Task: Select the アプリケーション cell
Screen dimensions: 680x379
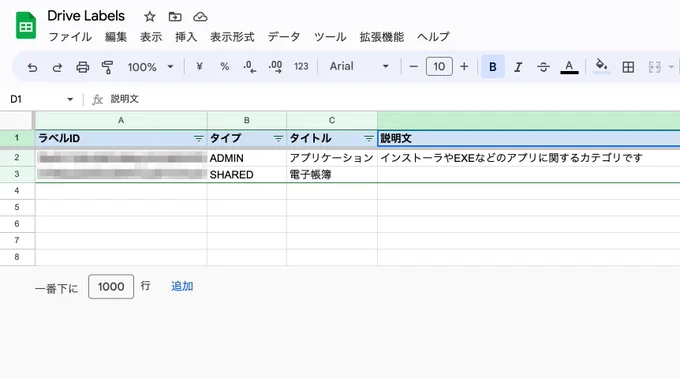Action: point(332,158)
